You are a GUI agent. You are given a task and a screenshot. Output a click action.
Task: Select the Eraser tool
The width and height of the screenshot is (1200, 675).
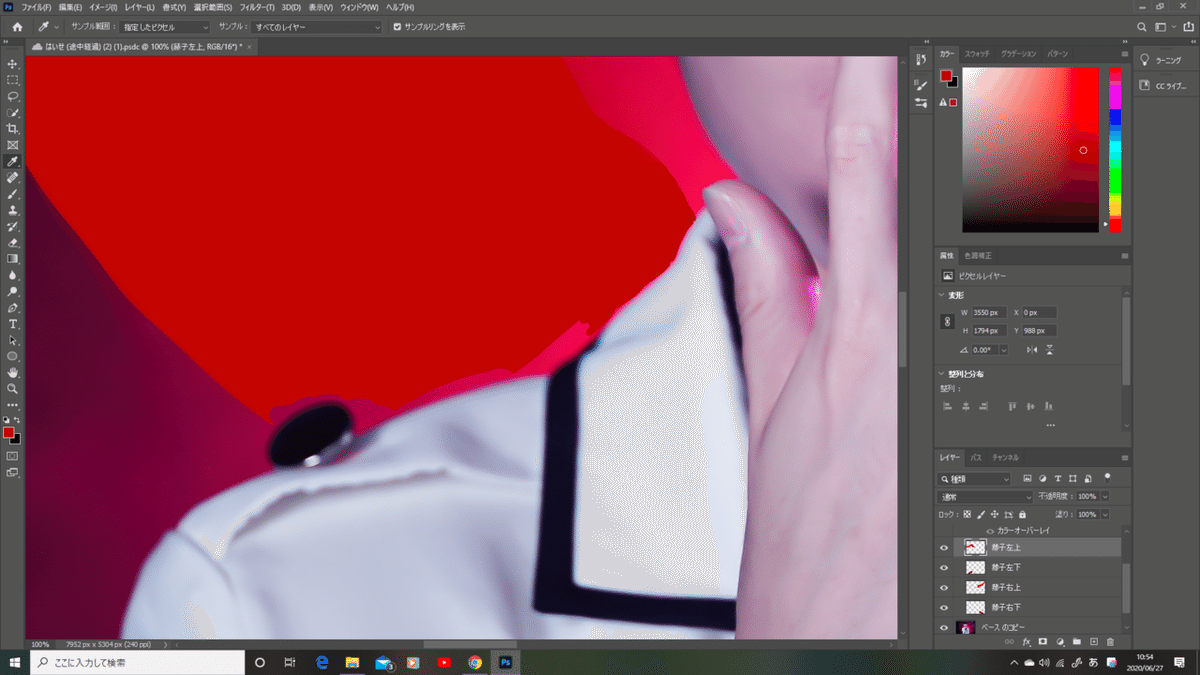click(13, 242)
